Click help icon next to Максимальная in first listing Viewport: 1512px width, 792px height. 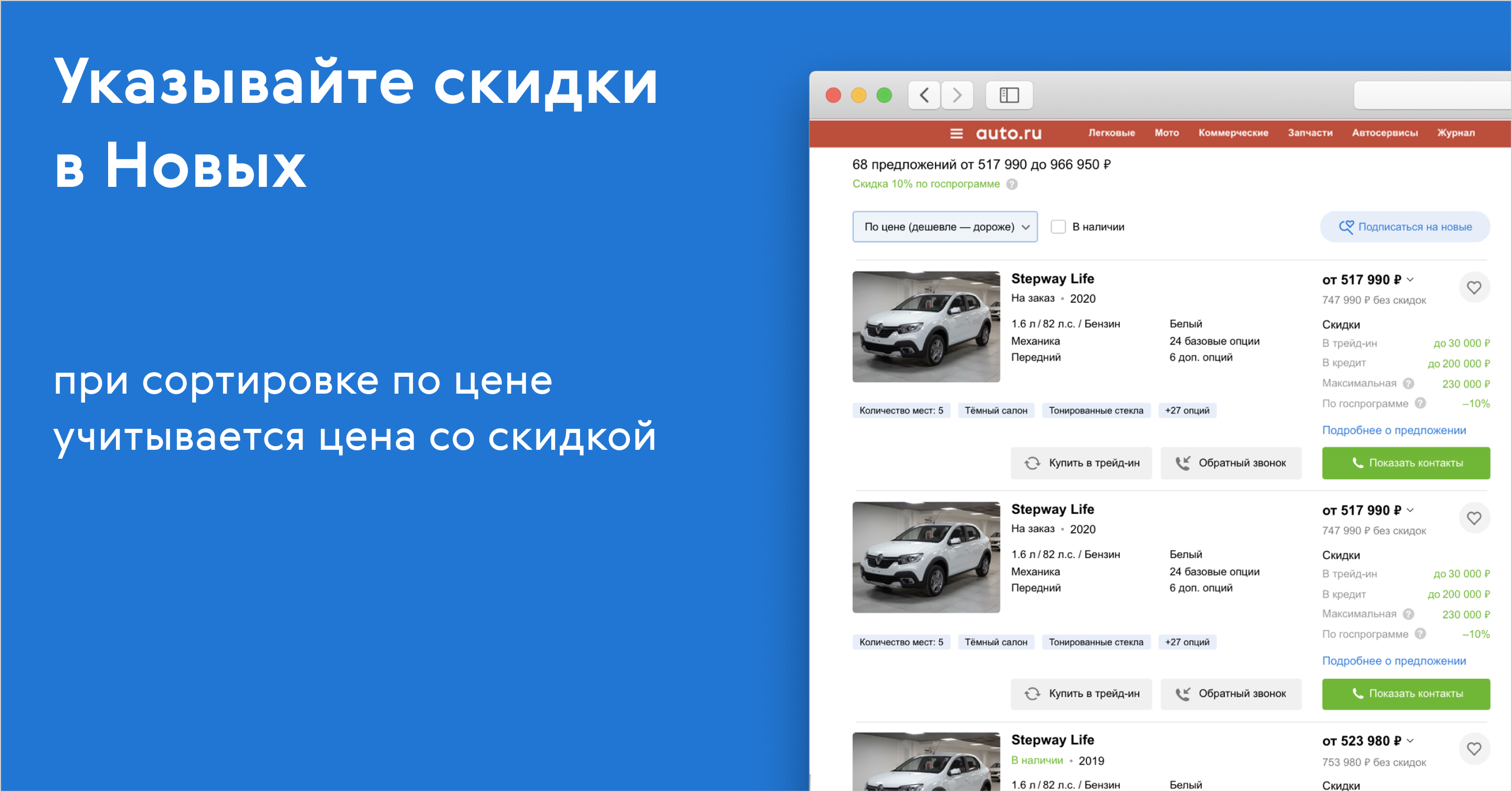1408,384
